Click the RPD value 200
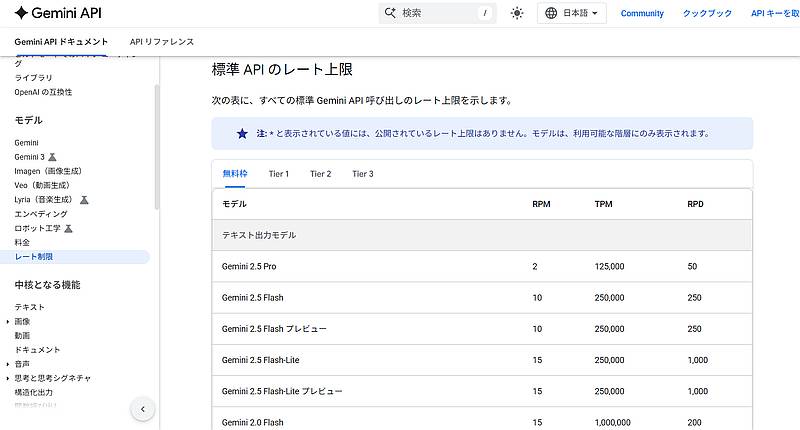 694,422
